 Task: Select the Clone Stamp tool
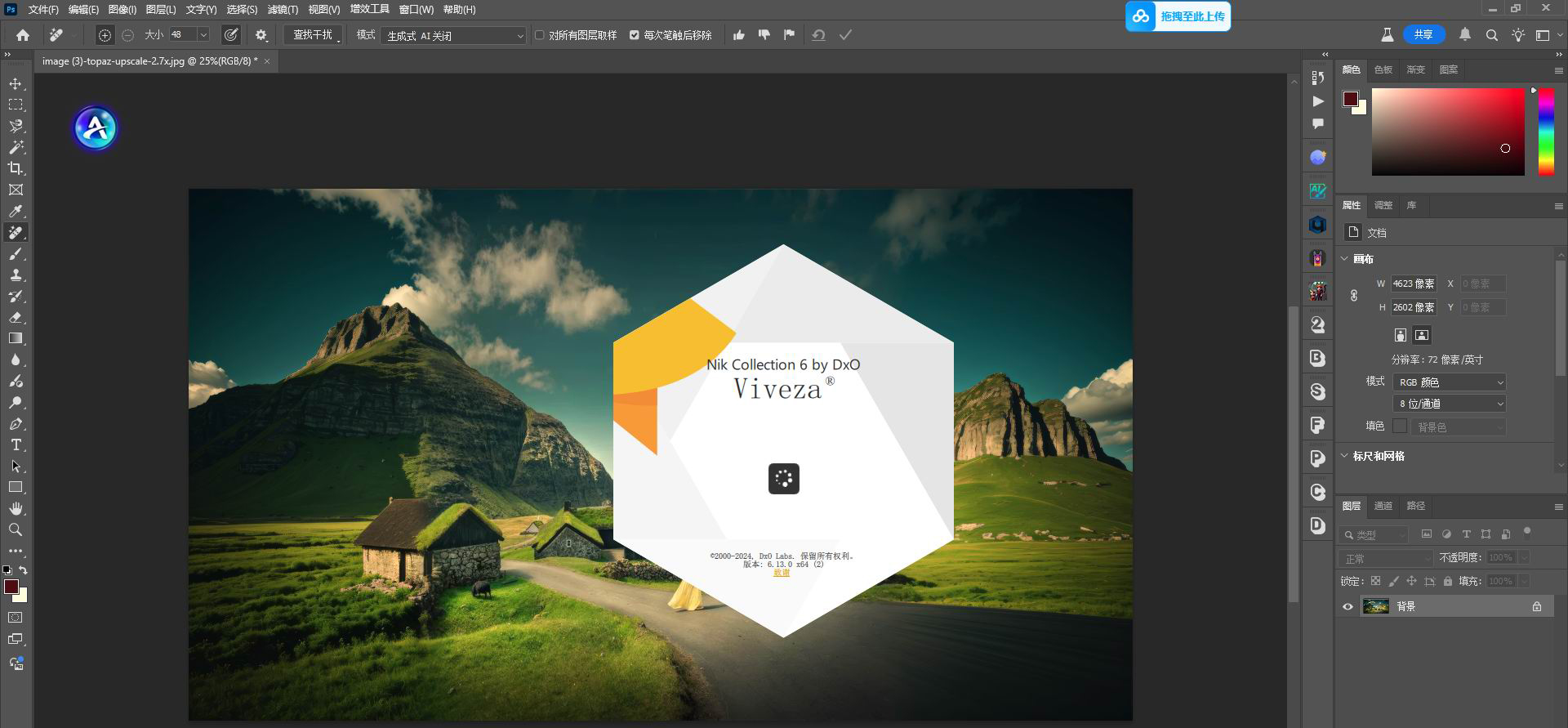pos(16,275)
